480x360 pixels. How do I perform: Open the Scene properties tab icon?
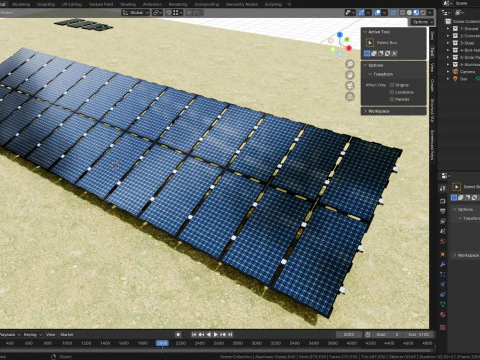tap(443, 231)
